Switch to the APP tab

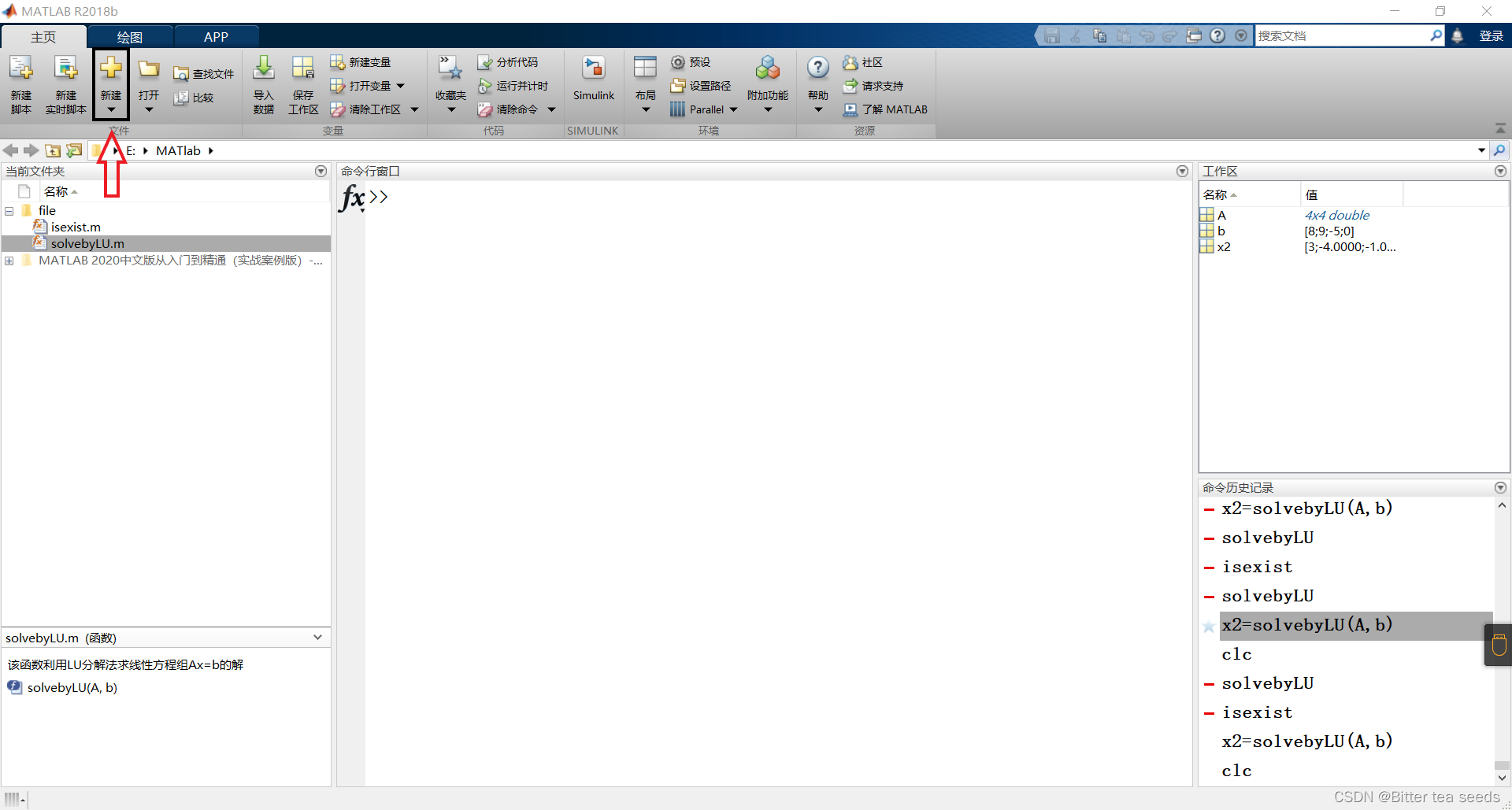[216, 37]
